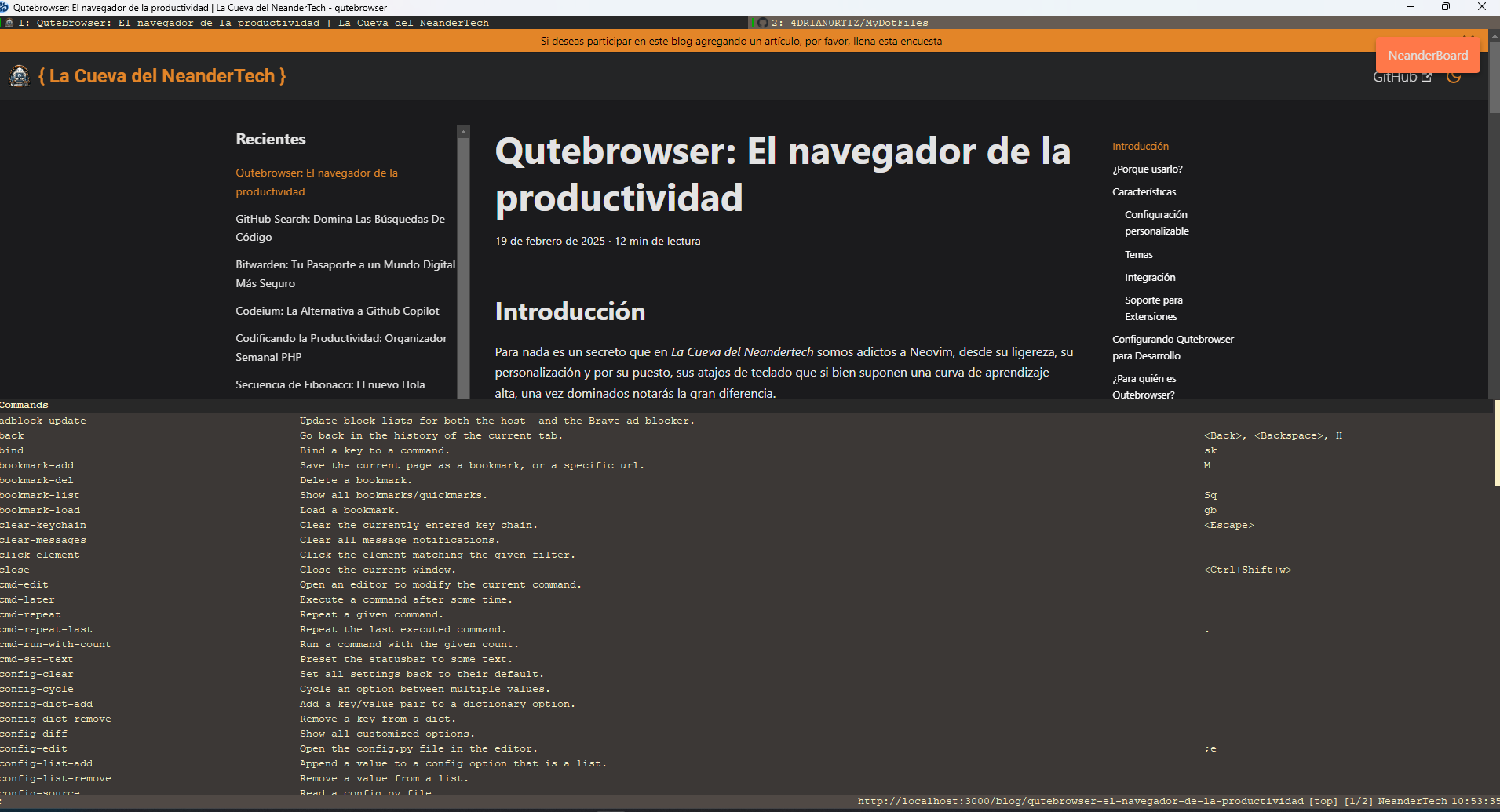The width and height of the screenshot is (1500, 812).
Task: Jump to '¿Porque usarlo?' section
Action: [1147, 169]
